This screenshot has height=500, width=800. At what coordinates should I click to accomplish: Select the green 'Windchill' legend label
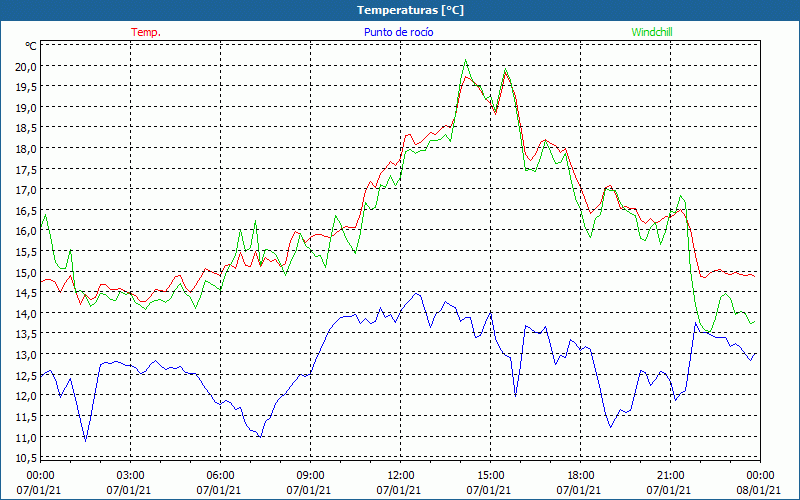652,32
